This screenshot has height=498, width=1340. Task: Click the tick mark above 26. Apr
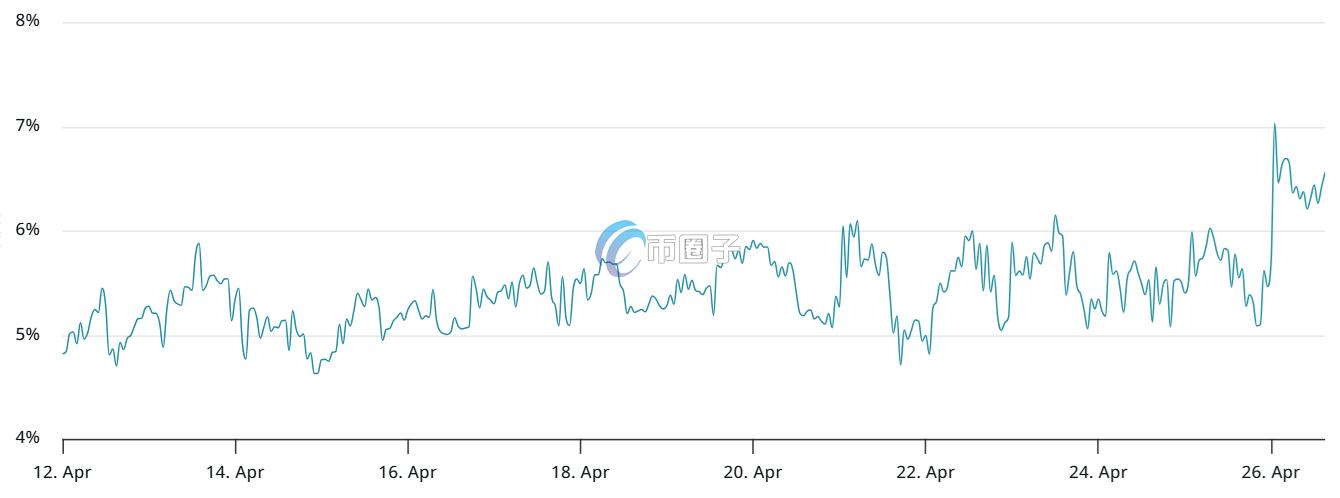tap(1271, 445)
